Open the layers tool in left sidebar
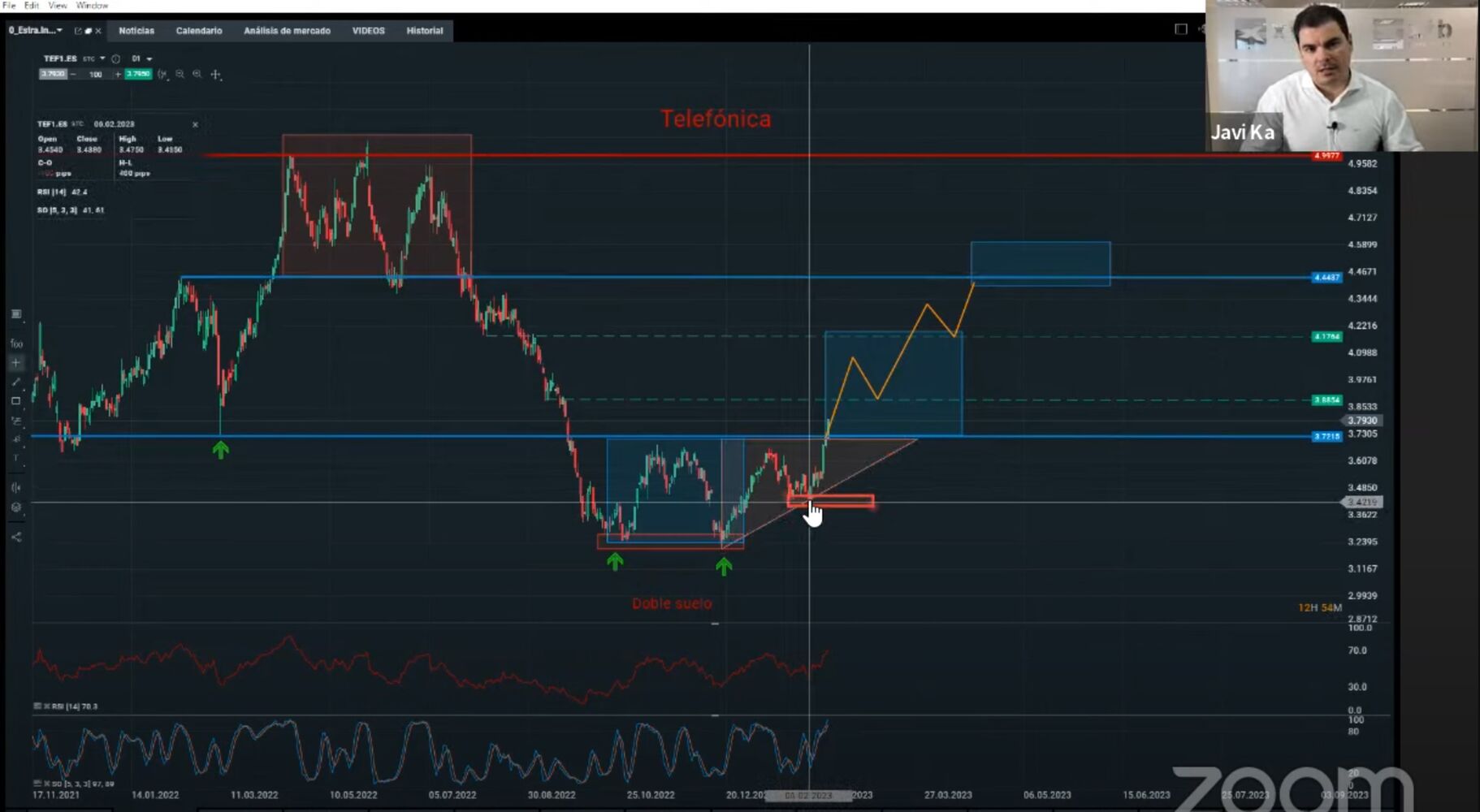The width and height of the screenshot is (1480, 812). [16, 508]
